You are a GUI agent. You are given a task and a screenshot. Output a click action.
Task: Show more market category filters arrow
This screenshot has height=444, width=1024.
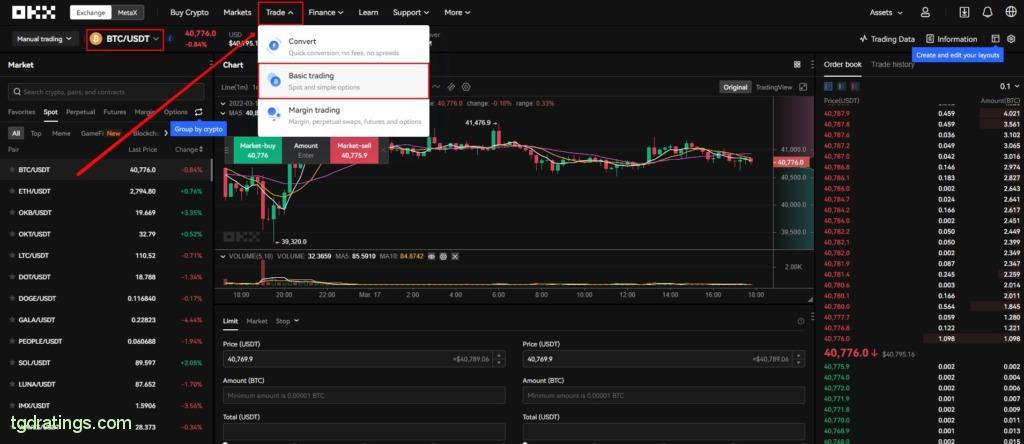[166, 133]
